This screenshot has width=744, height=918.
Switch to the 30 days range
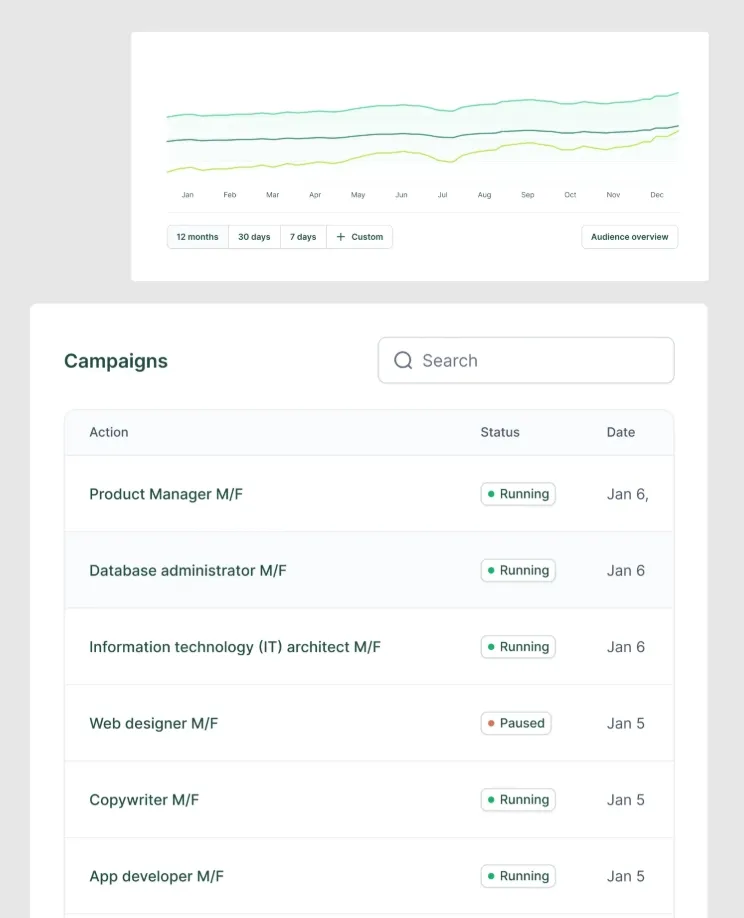click(254, 237)
